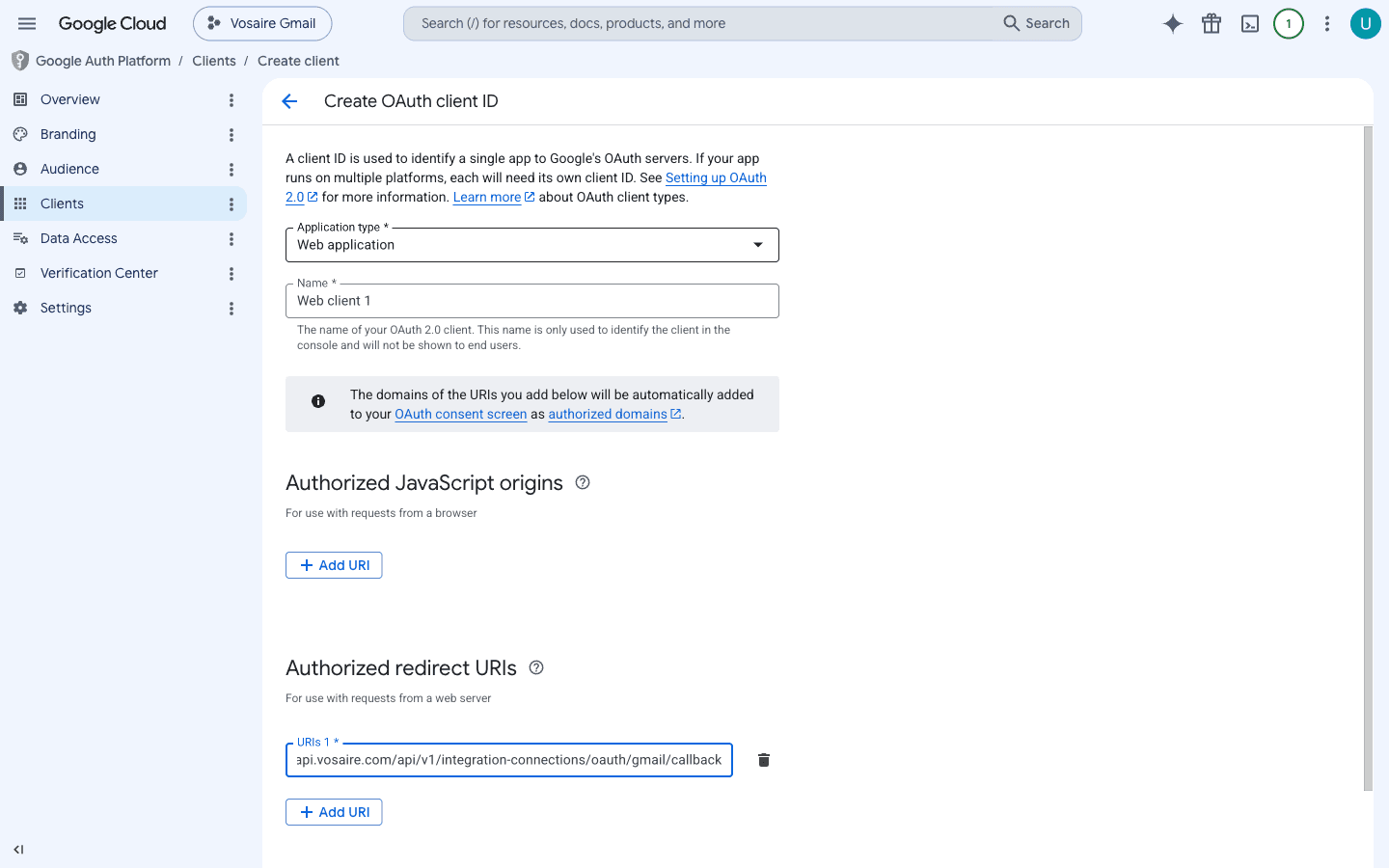Open help for Authorized JavaScript origins
The height and width of the screenshot is (868, 1389).
coord(583,482)
